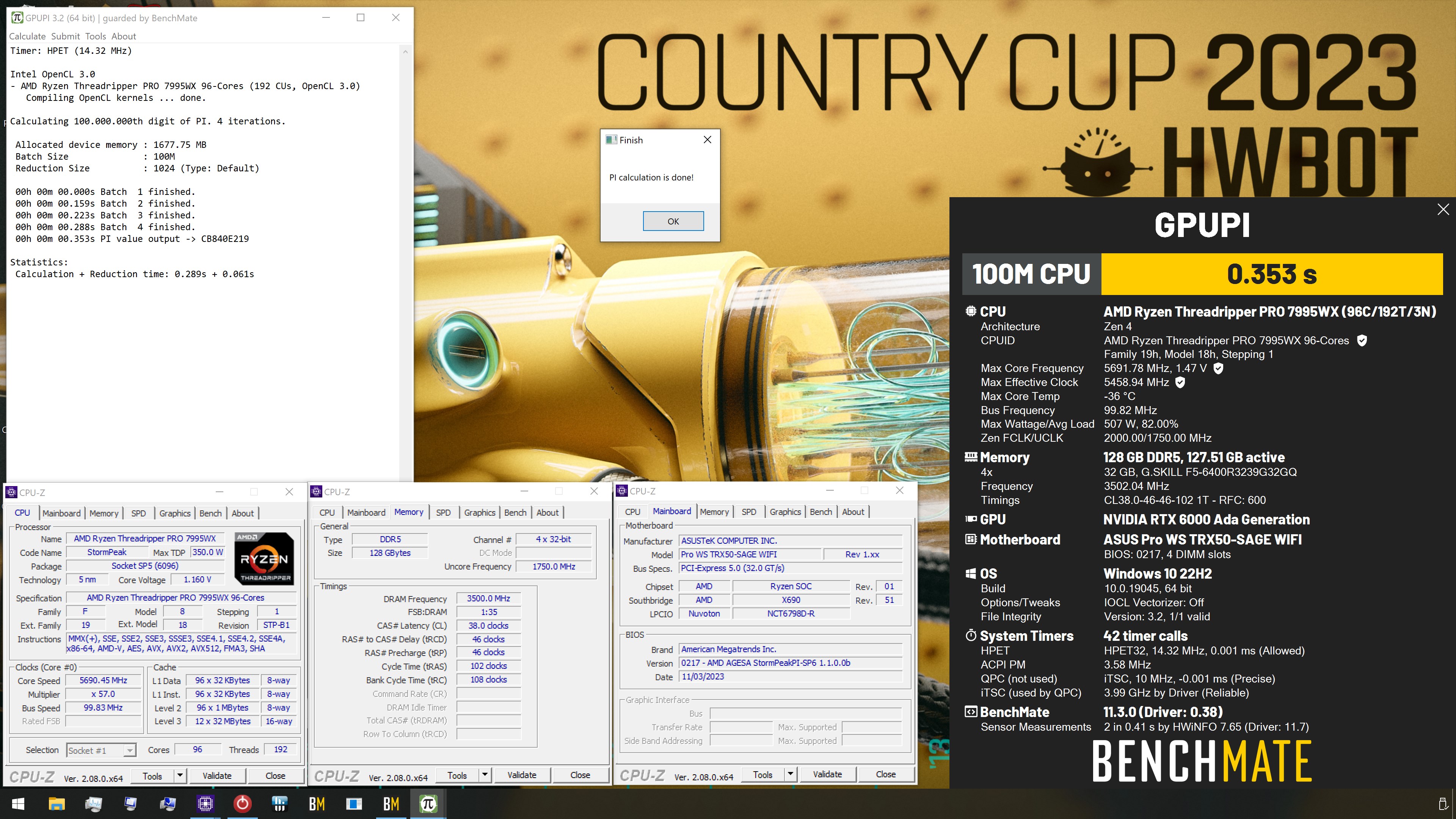Click the system properties checkmark monitor icon
1456x819 pixels.
click(168, 804)
